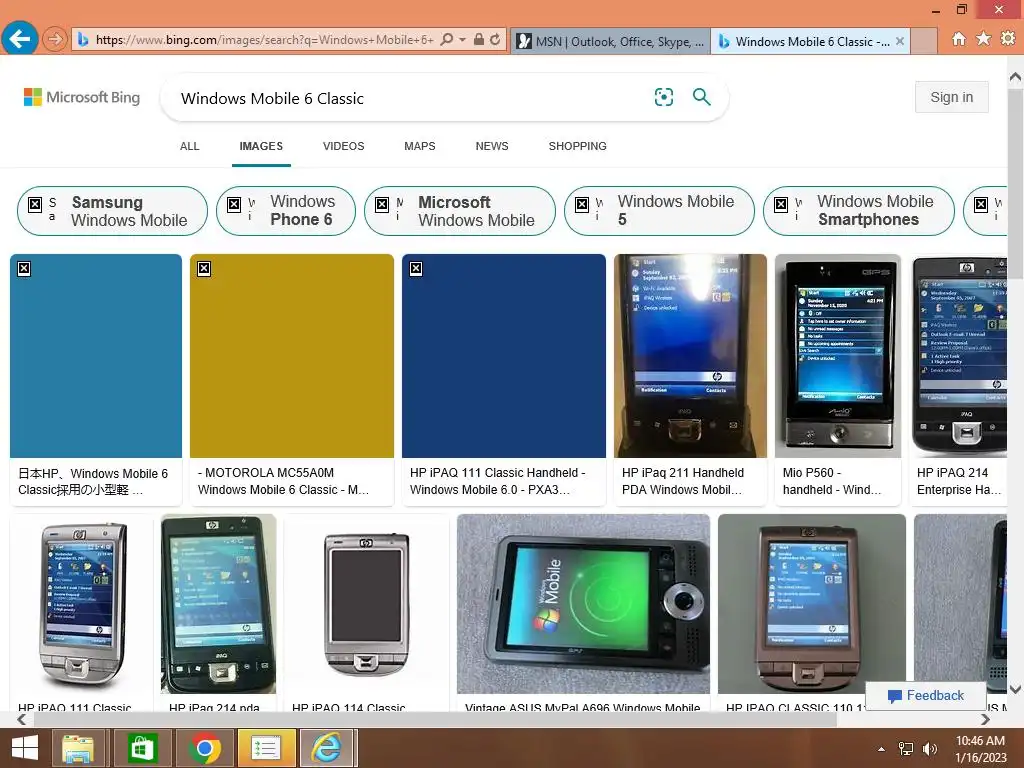Click the browser Back arrow button
Image resolution: width=1024 pixels, height=768 pixels.
click(x=20, y=40)
